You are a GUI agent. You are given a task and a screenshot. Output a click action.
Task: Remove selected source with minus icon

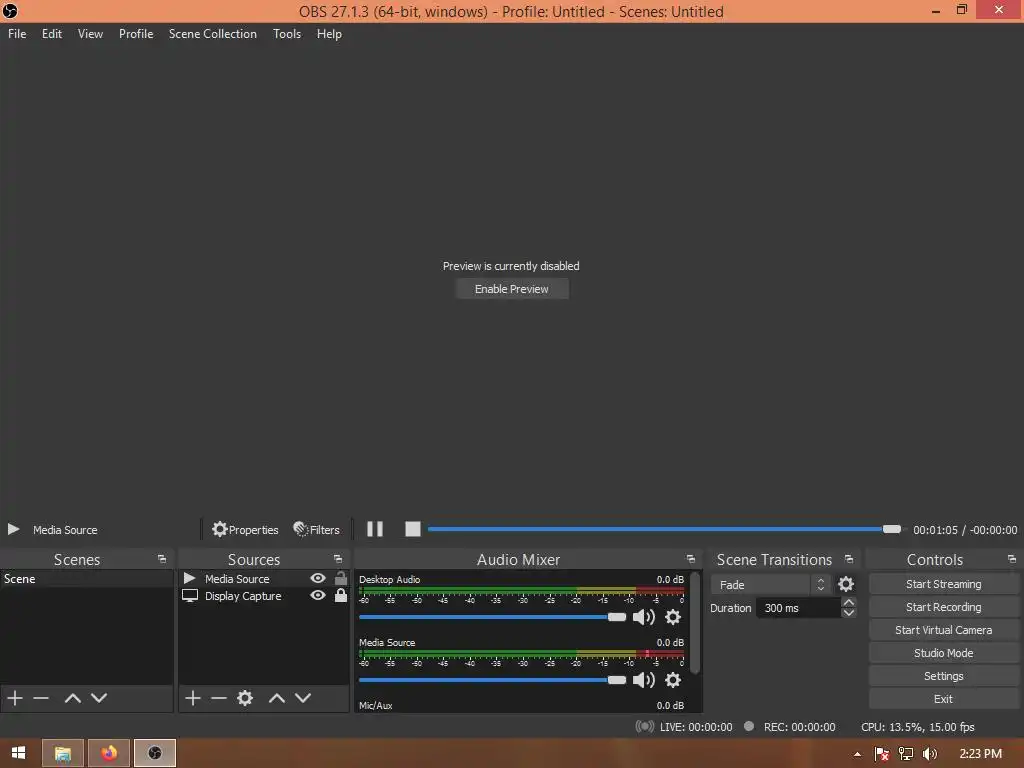click(219, 698)
